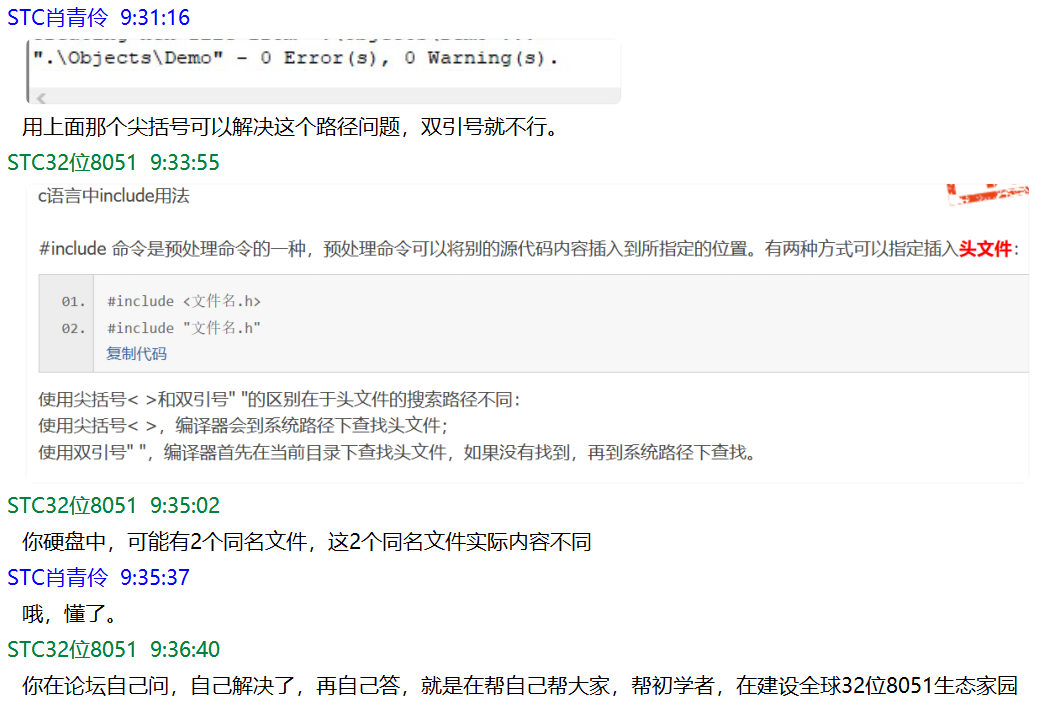Screen dimensions: 1037x707
Task: Click message 你硬盘中，可能有2个同名文件
Action: pos(307,542)
